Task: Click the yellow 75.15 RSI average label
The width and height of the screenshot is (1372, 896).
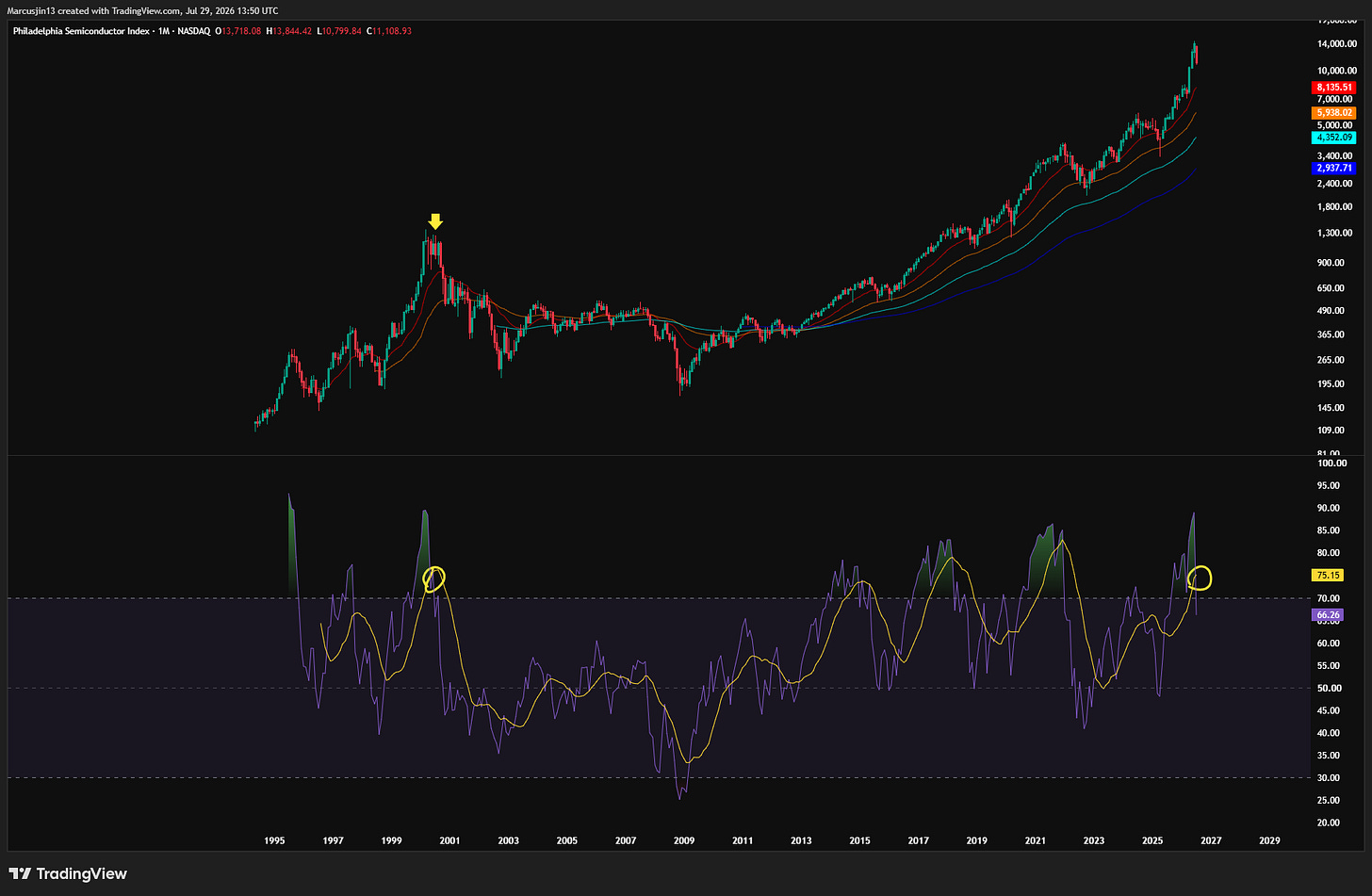Action: click(x=1329, y=575)
